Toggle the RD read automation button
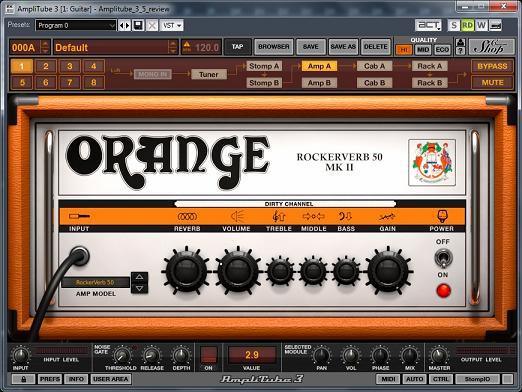The width and height of the screenshot is (522, 392). pos(467,25)
